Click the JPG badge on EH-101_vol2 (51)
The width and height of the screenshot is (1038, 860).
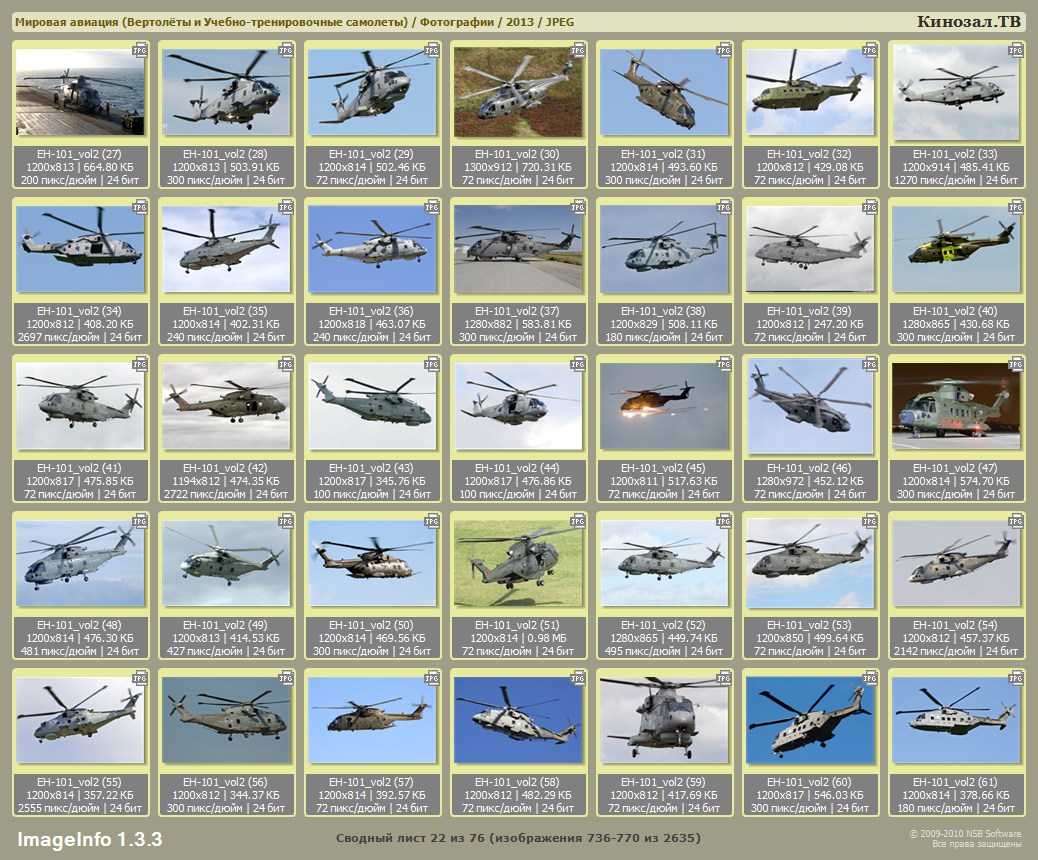click(x=578, y=520)
